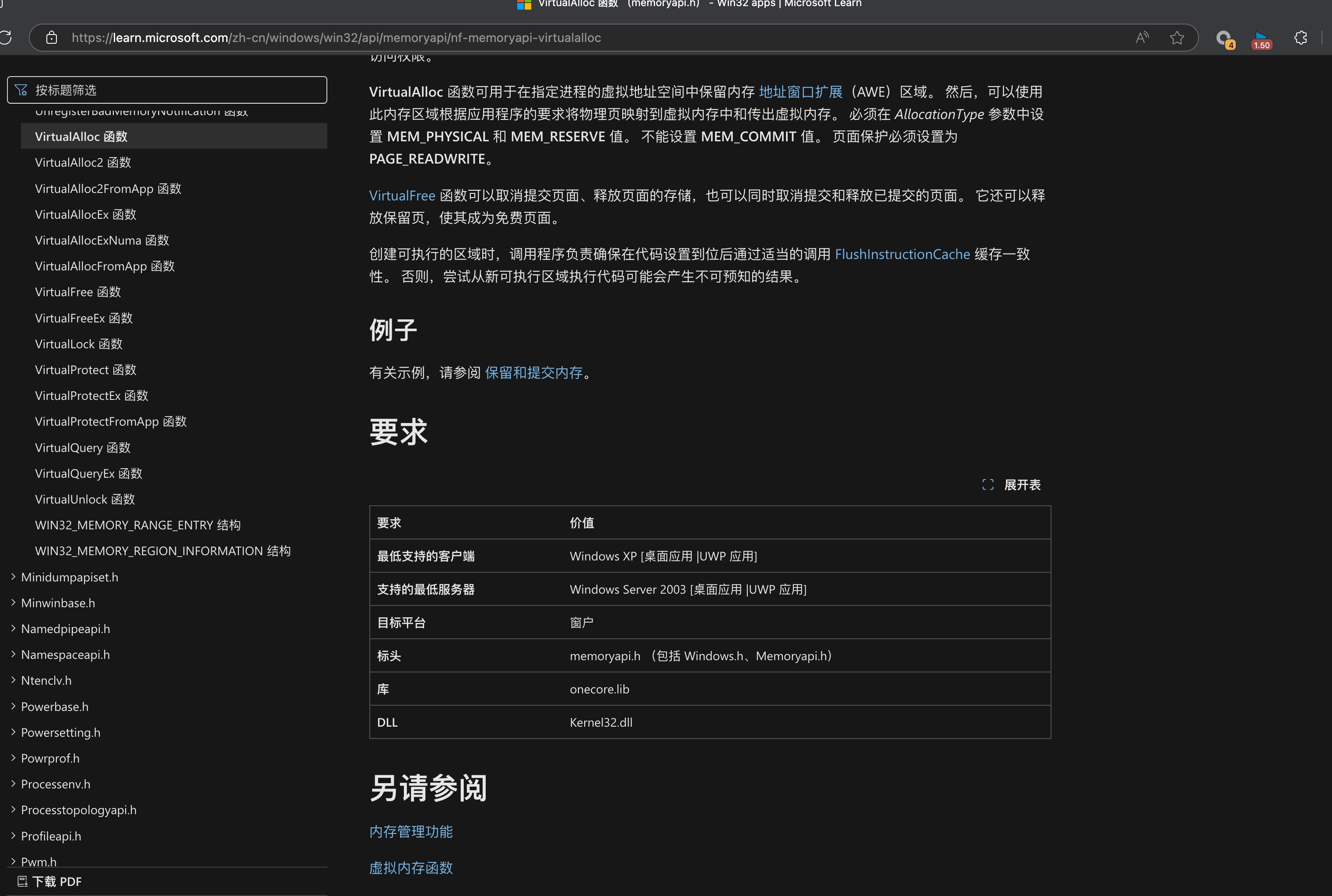Click the extension icon with 4 badge
Viewport: 1332px width, 896px height.
coord(1223,39)
